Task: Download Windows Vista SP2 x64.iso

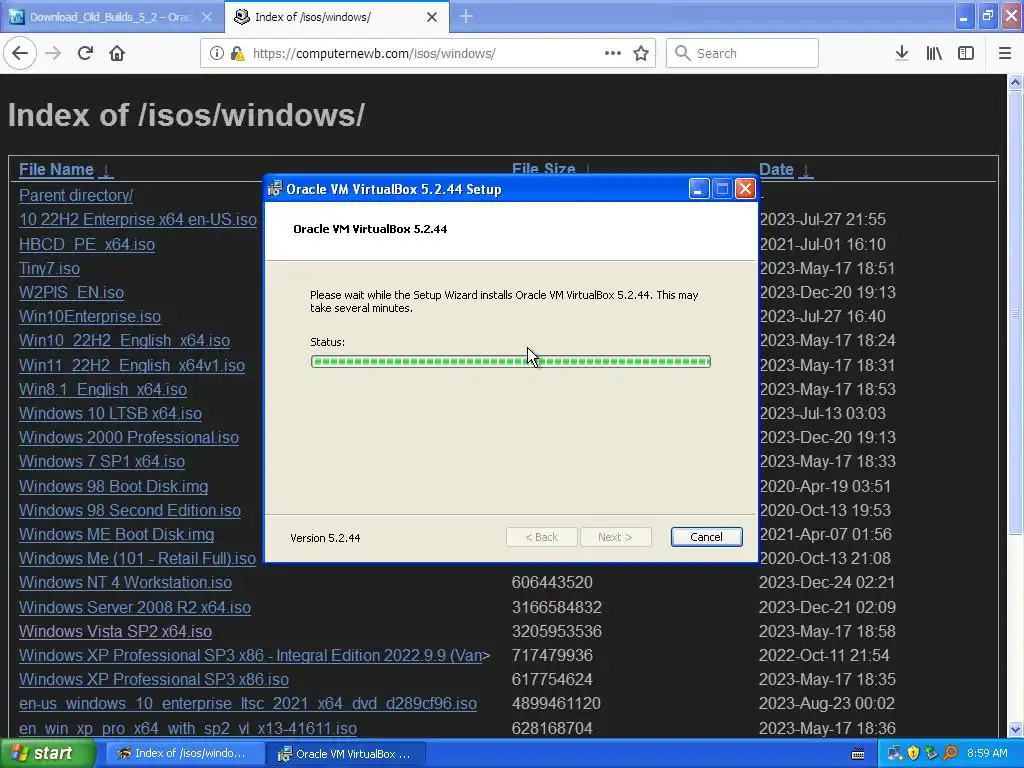Action: (116, 632)
